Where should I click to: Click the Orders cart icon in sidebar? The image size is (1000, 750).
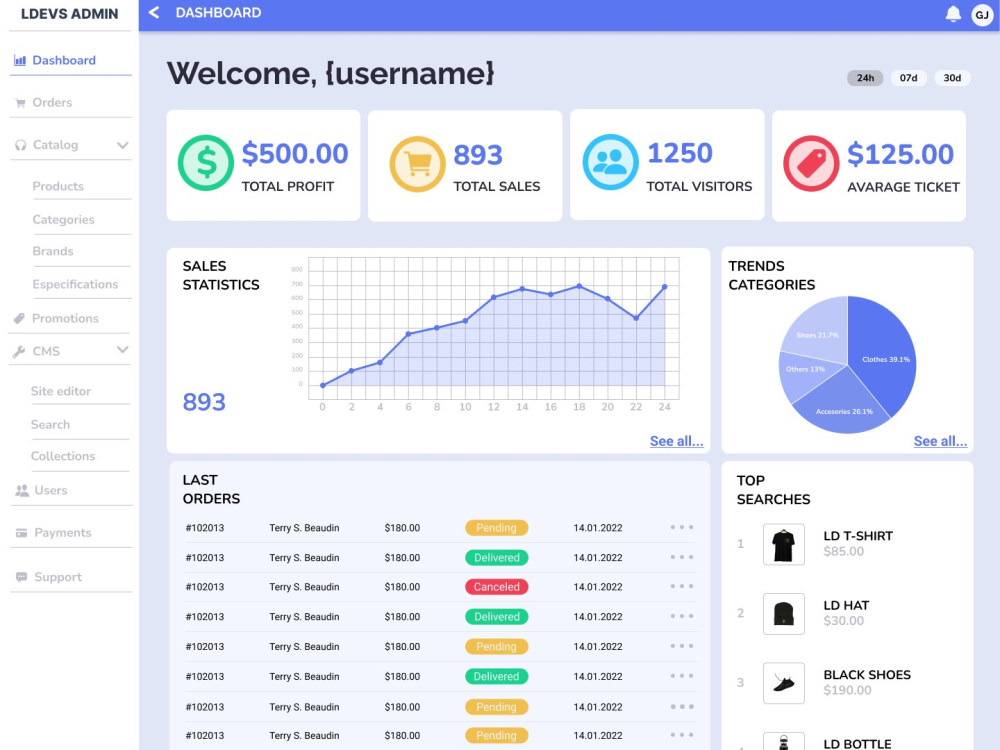(x=20, y=103)
